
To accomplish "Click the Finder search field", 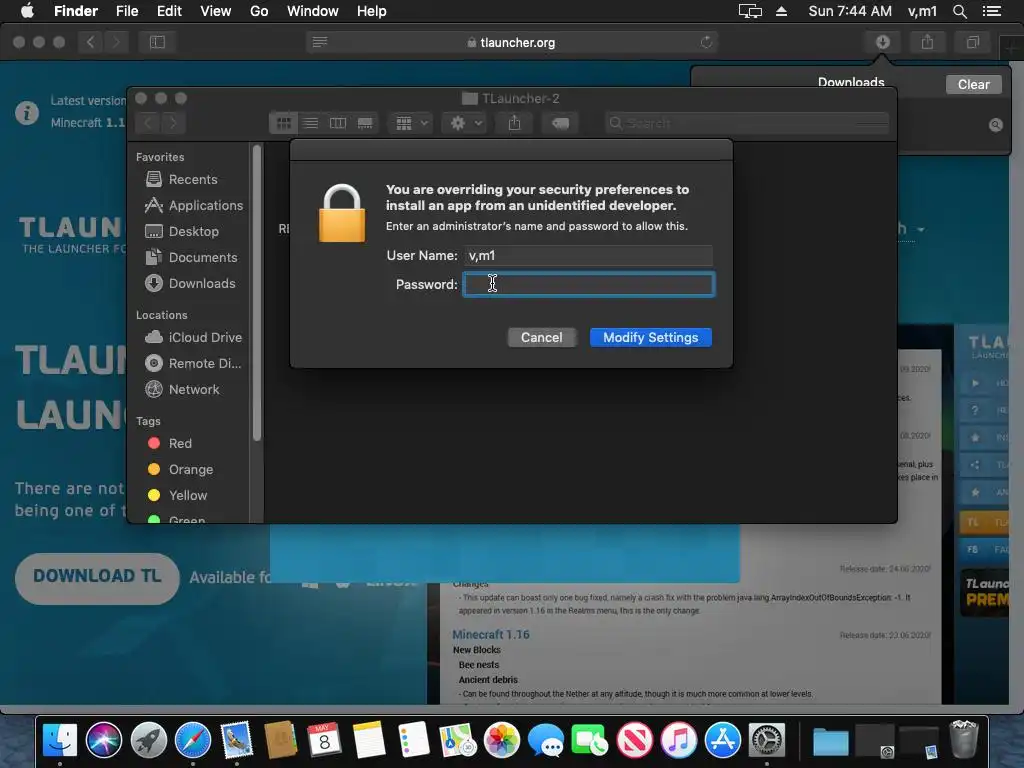I will click(746, 123).
